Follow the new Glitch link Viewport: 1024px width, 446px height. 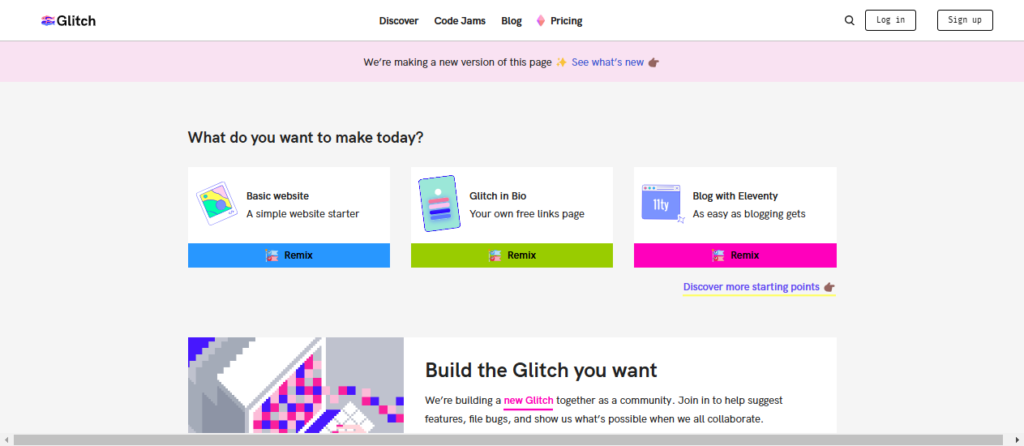click(x=528, y=400)
